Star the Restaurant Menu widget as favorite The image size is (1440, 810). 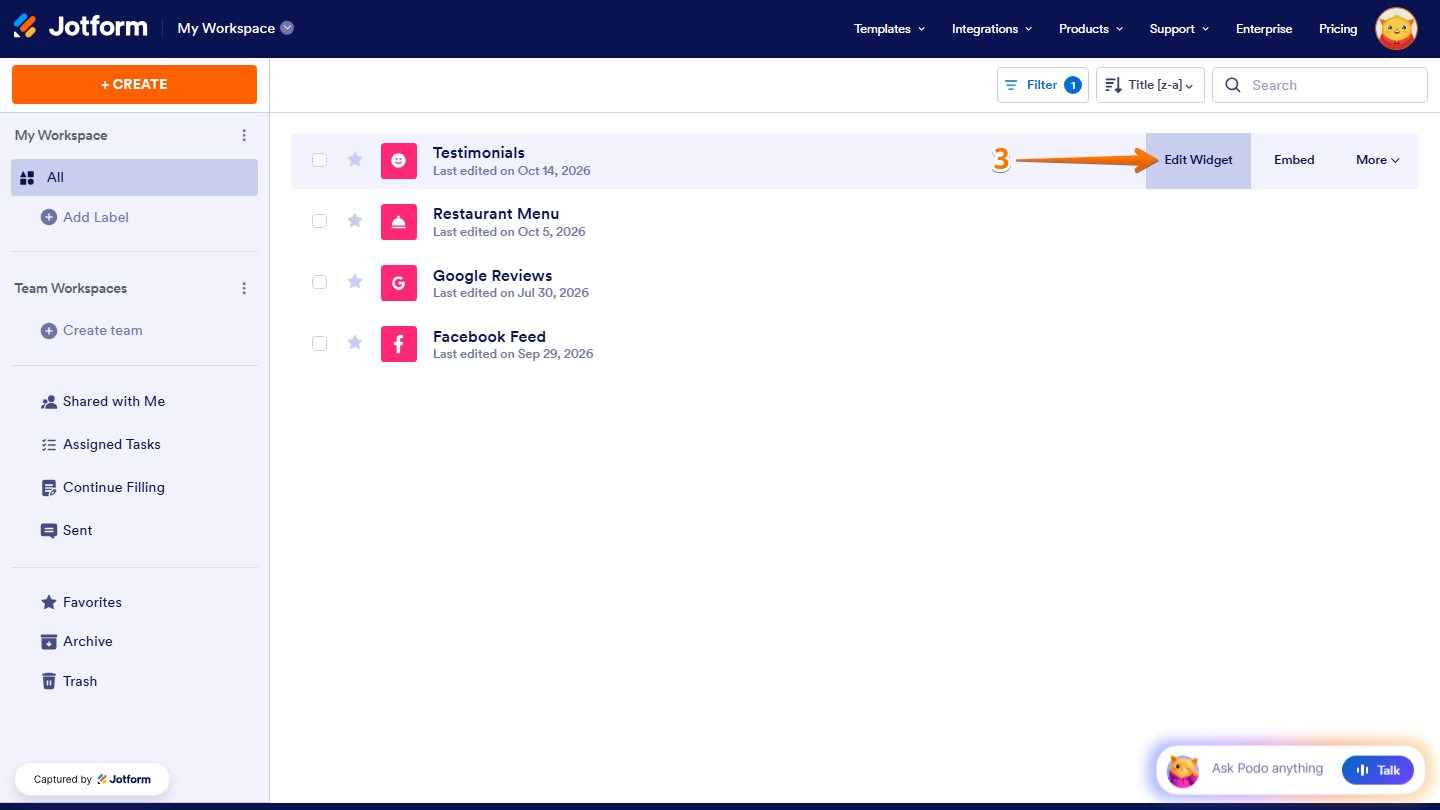[x=355, y=221]
